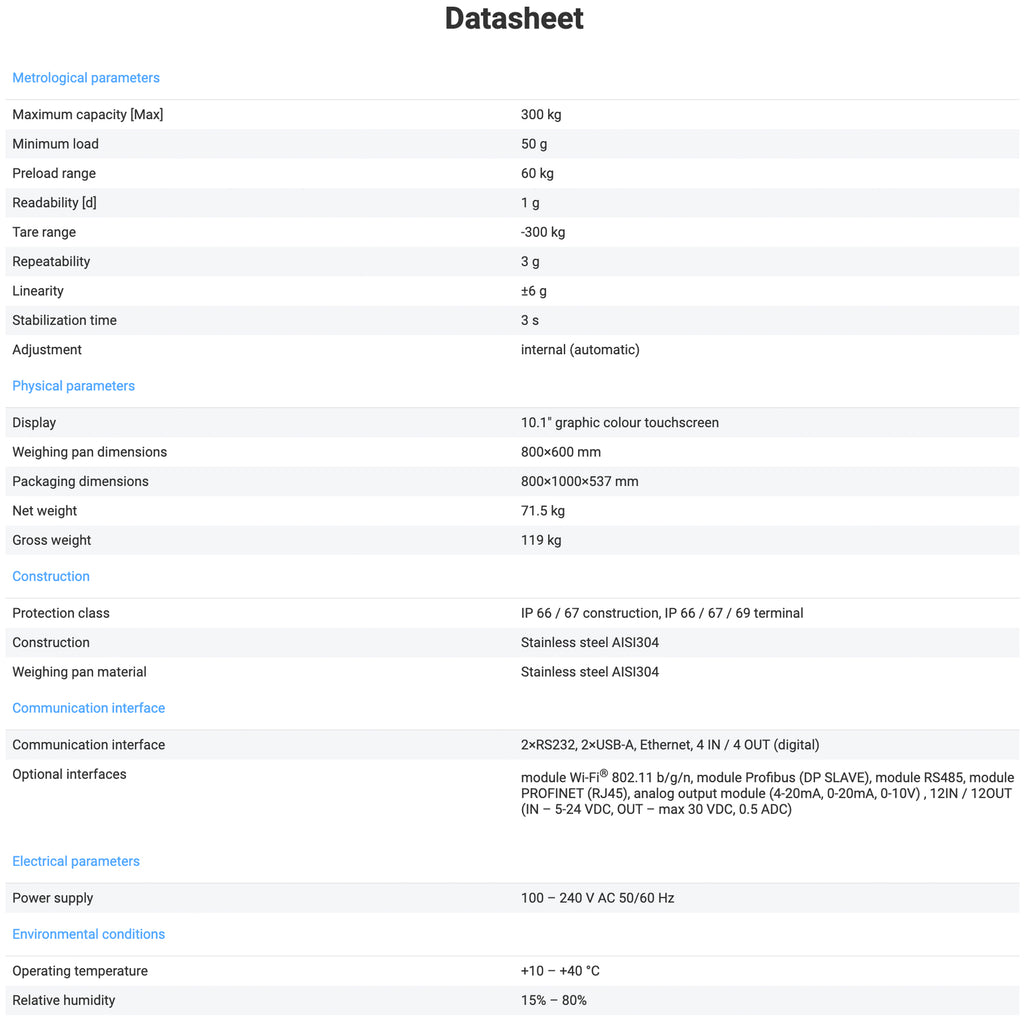Viewport: 1024px width, 1024px height.
Task: Click the Adjustment value internal (automatic)
Action: 580,350
